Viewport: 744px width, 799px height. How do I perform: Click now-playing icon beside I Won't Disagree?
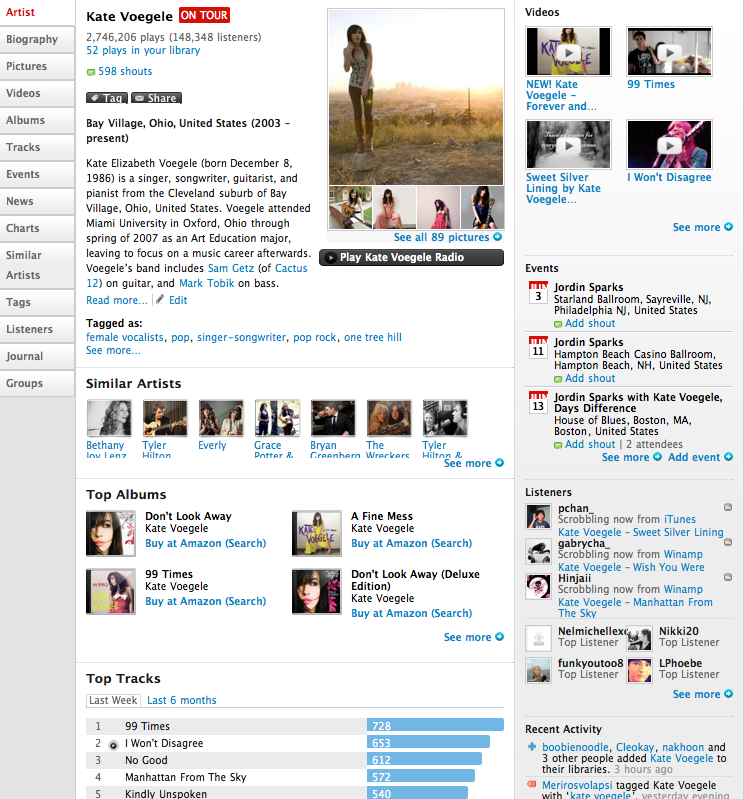pos(113,745)
